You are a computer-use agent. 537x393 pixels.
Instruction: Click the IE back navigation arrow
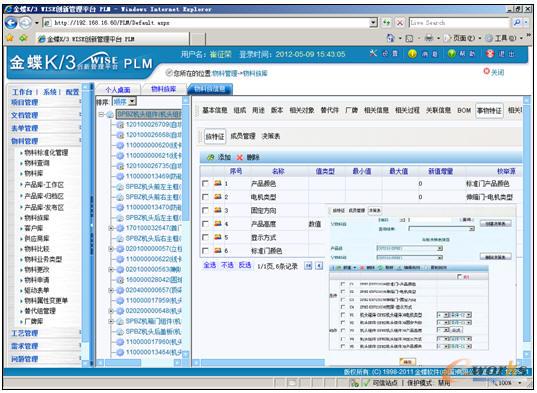click(x=11, y=23)
